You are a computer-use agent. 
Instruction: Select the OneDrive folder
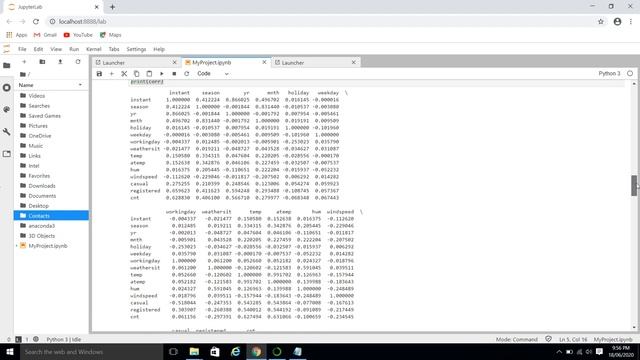51,136
